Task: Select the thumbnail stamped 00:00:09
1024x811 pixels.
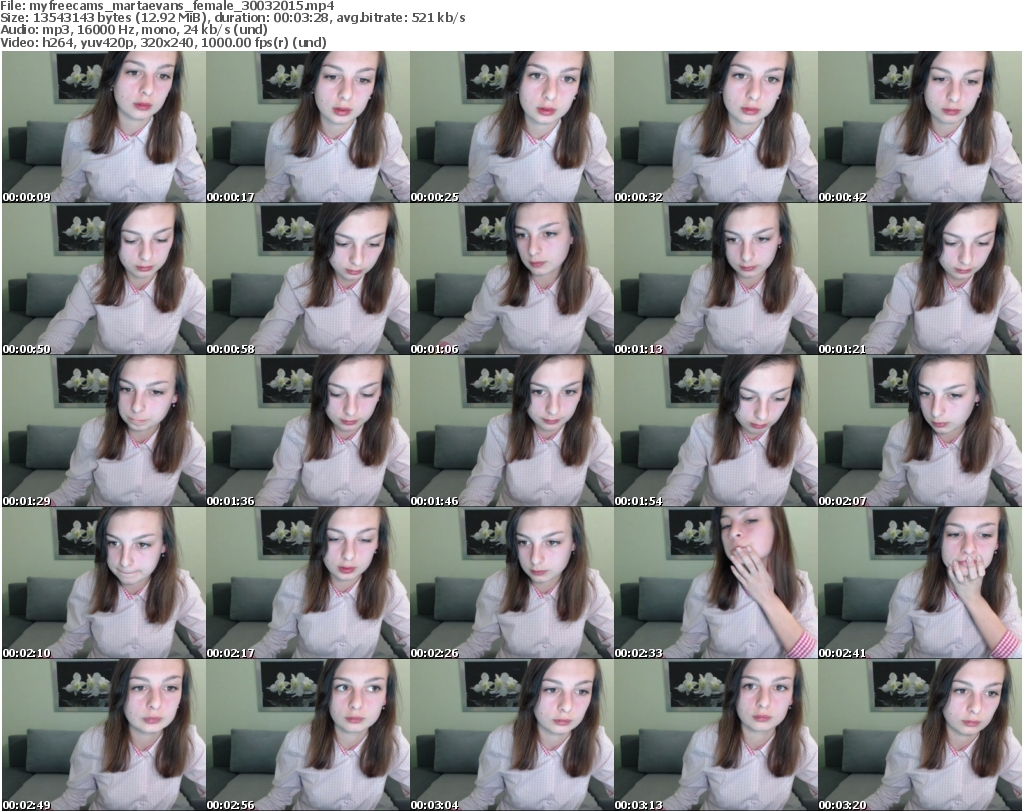Action: click(x=104, y=127)
